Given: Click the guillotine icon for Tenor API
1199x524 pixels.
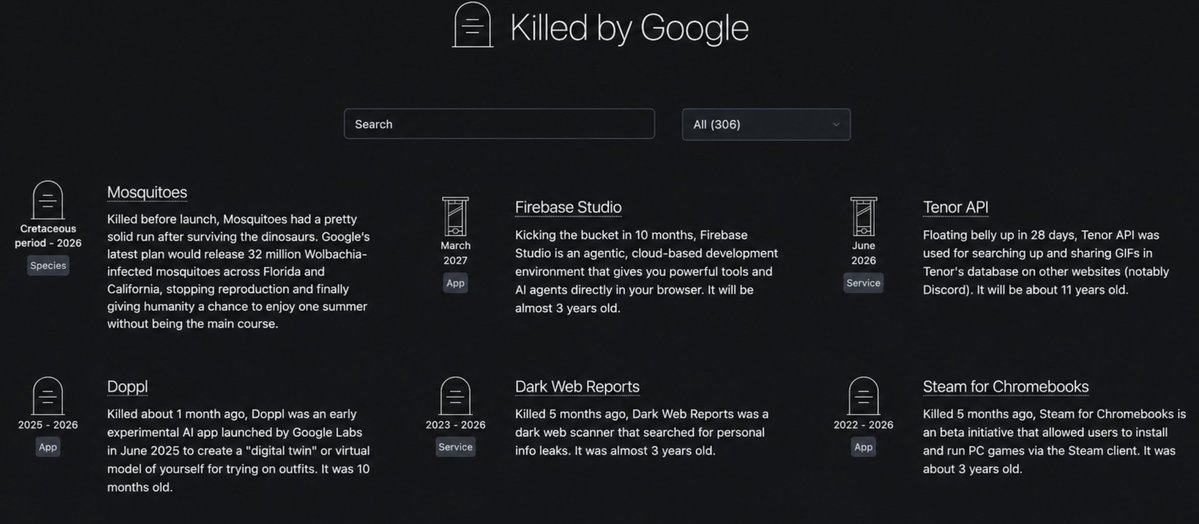Looking at the screenshot, I should click(x=863, y=216).
